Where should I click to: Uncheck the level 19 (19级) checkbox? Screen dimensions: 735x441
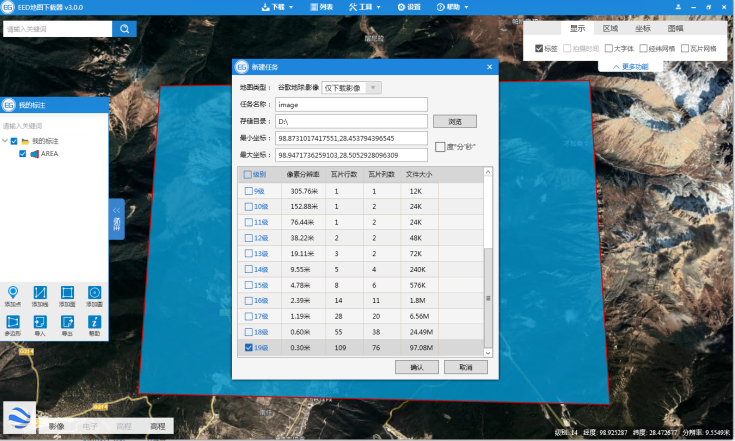(248, 348)
